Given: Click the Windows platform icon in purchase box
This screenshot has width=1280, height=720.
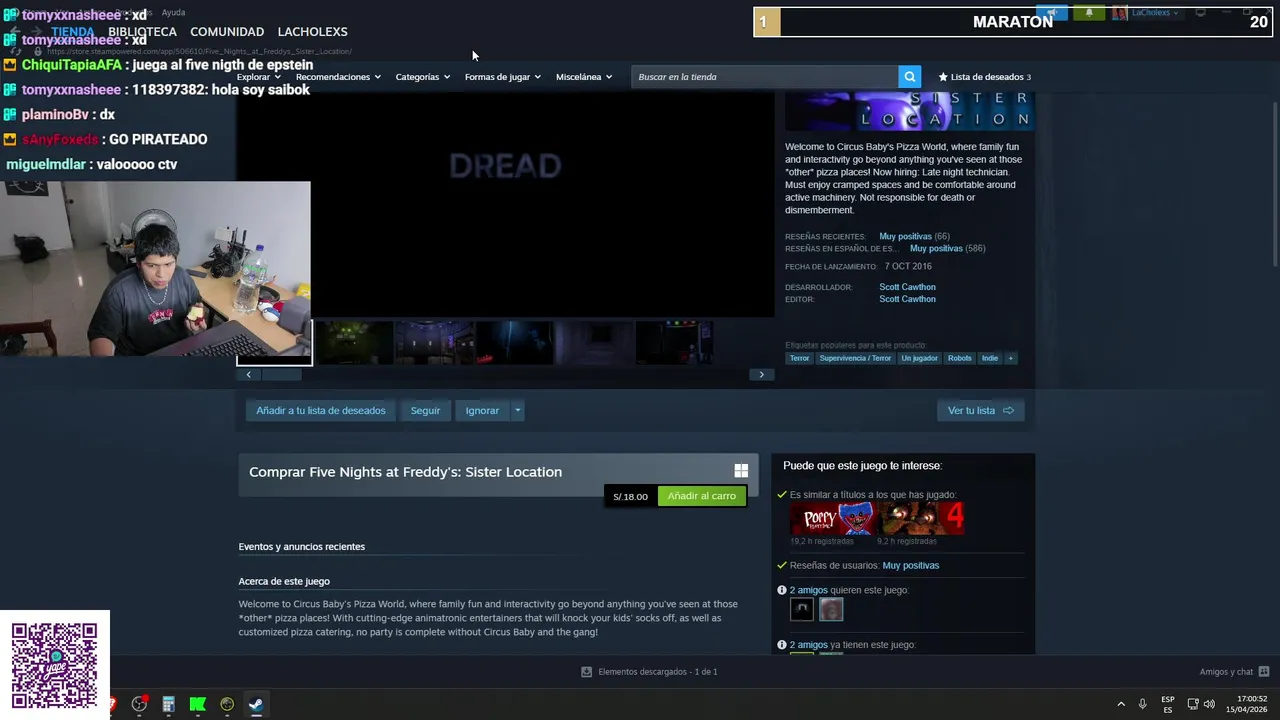Looking at the screenshot, I should (x=741, y=471).
